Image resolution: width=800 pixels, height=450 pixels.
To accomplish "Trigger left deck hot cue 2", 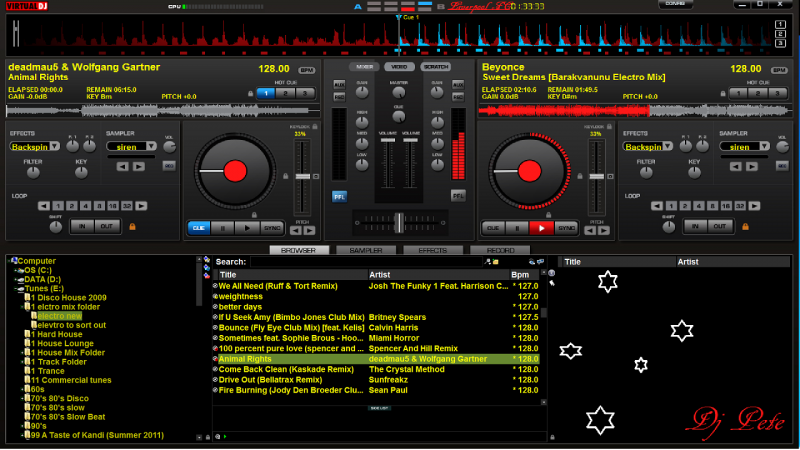I will coord(286,93).
